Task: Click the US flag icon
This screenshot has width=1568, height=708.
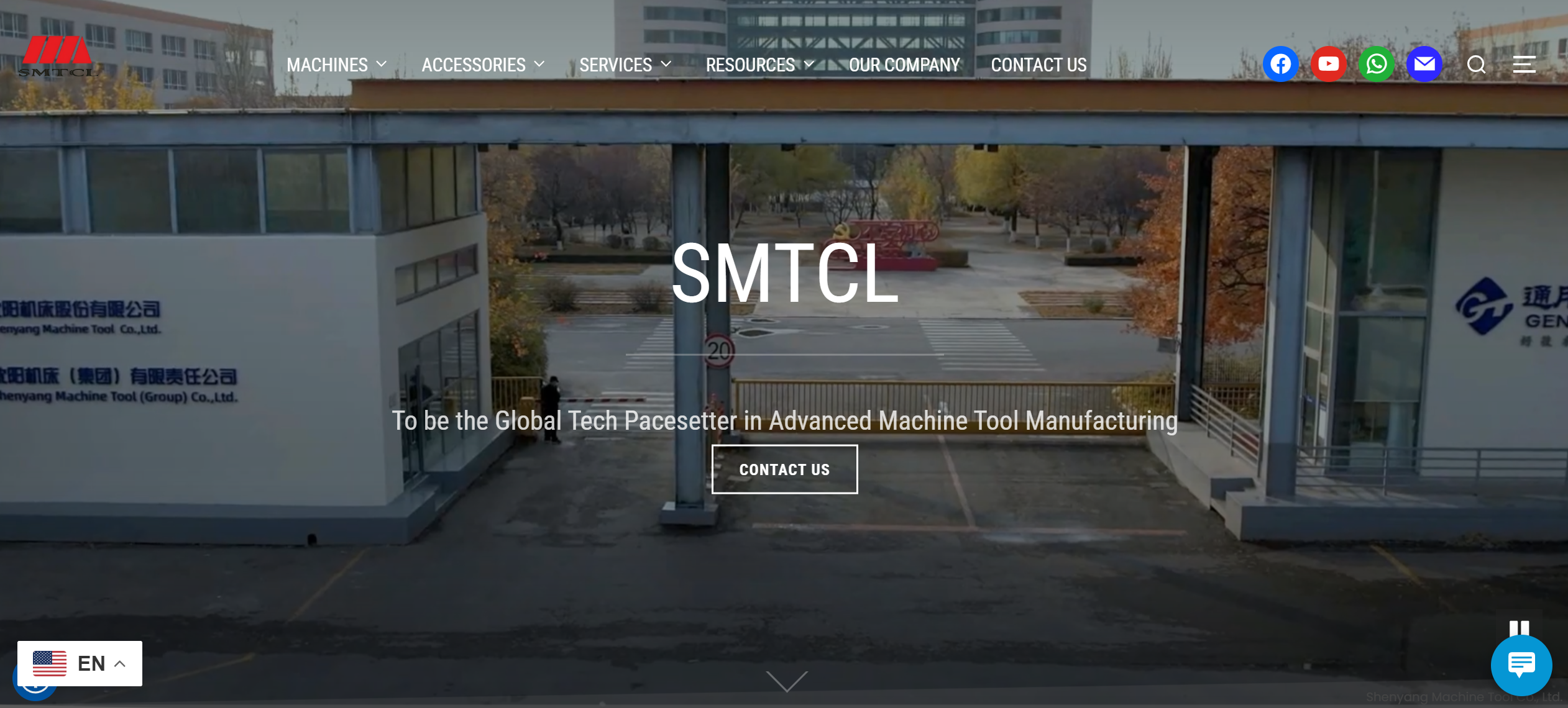Action: [50, 663]
